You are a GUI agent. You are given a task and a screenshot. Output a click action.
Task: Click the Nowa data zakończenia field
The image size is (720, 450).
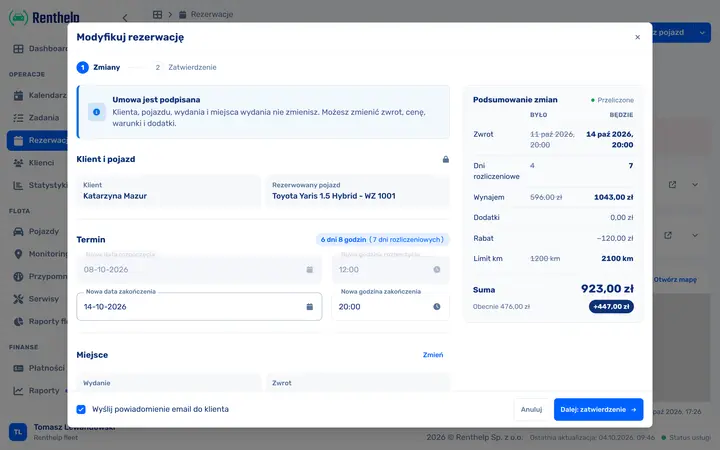pyautogui.click(x=199, y=307)
